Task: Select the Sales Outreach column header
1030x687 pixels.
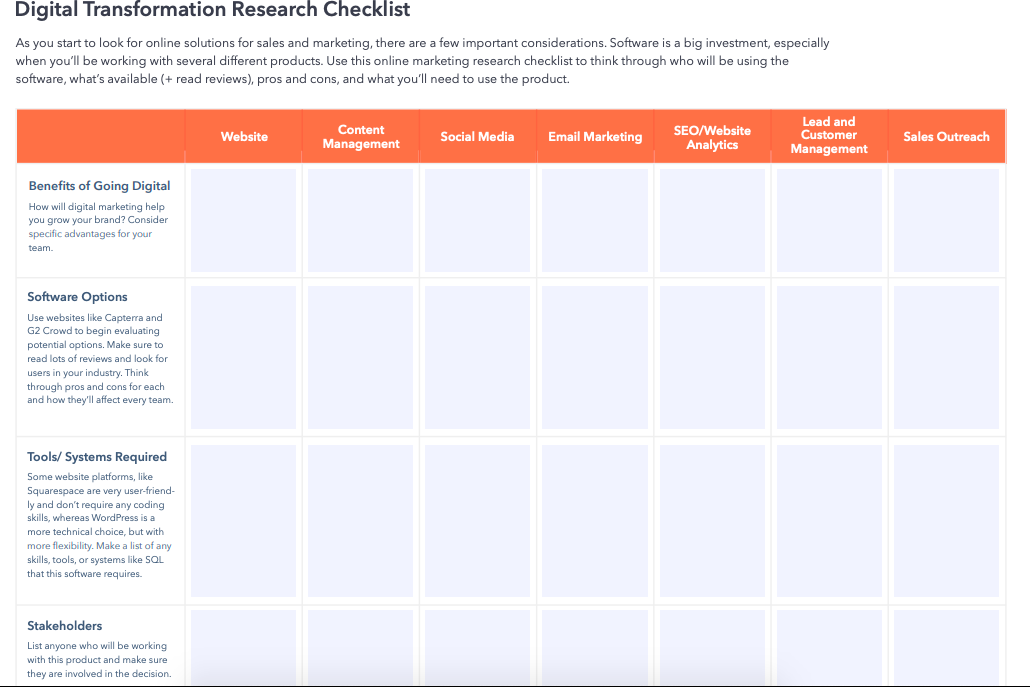Action: tap(946, 136)
